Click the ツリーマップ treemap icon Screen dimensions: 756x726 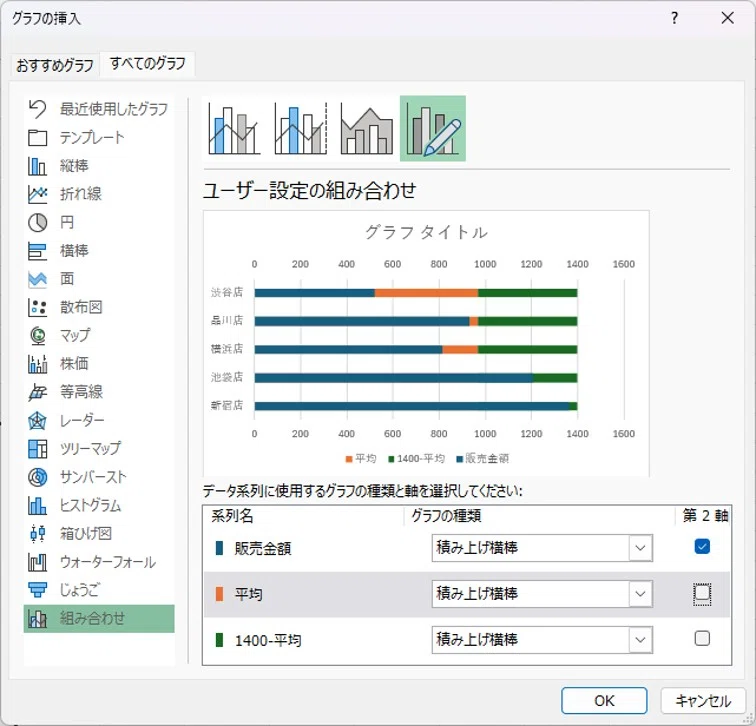tap(37, 449)
